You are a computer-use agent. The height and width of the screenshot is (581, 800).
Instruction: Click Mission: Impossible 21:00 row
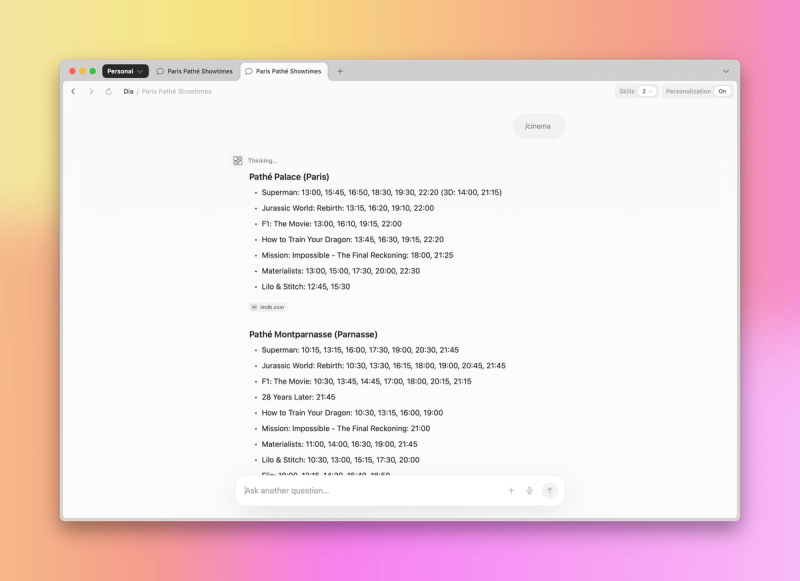coord(346,428)
